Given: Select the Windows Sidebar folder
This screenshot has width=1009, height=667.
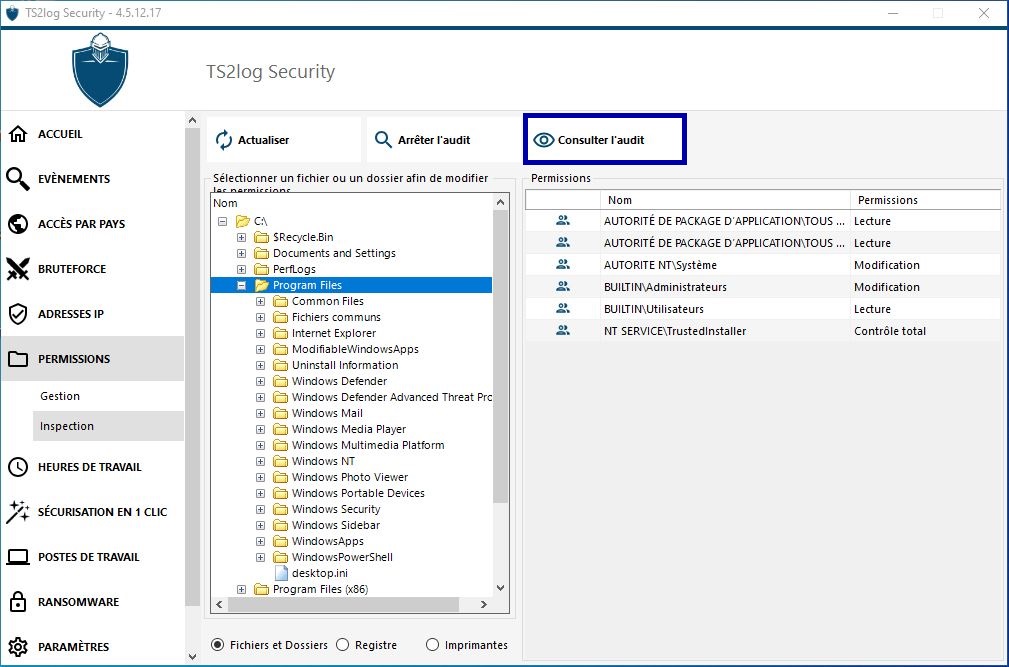Looking at the screenshot, I should (x=336, y=525).
